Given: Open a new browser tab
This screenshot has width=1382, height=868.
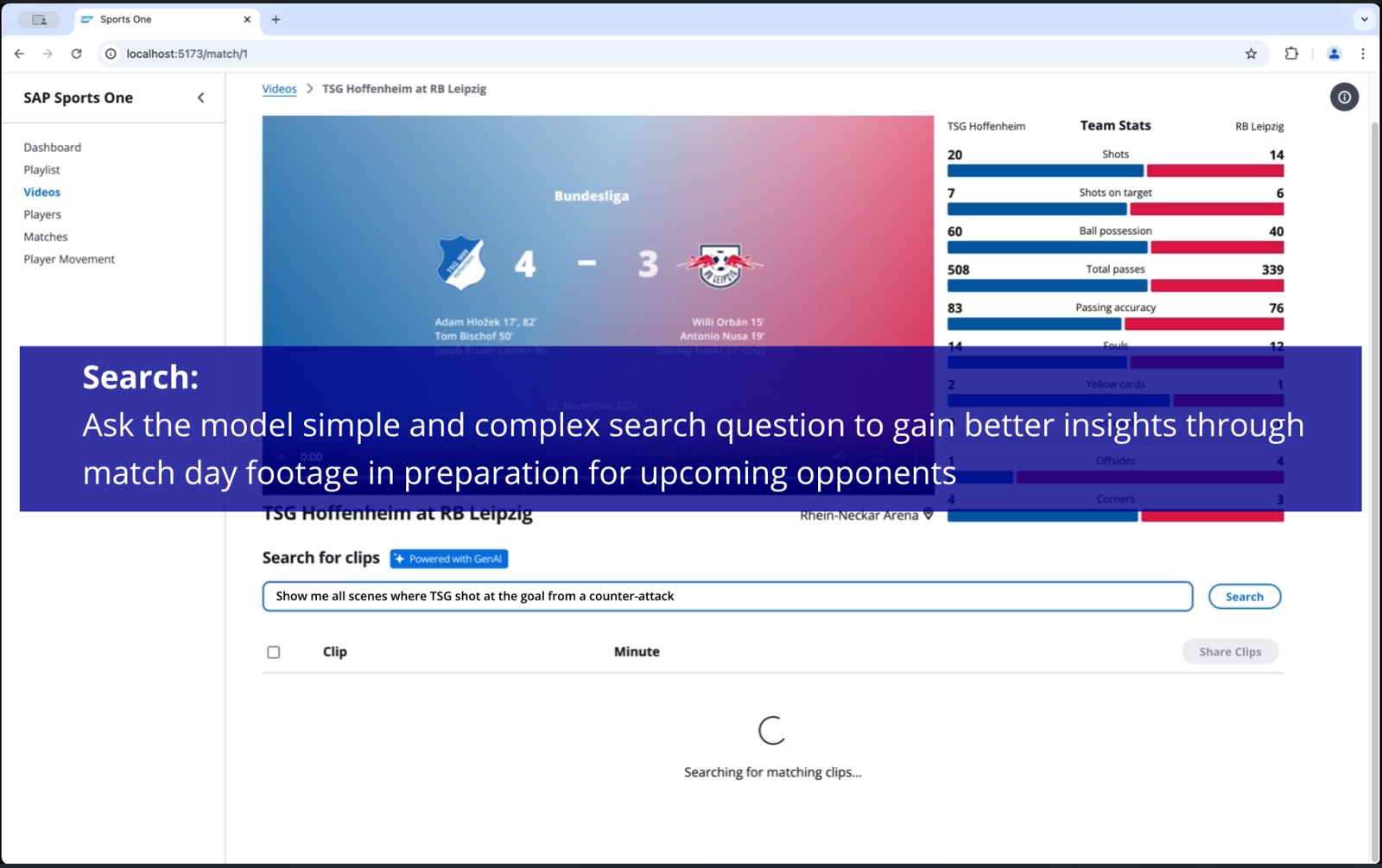Looking at the screenshot, I should coord(276,19).
